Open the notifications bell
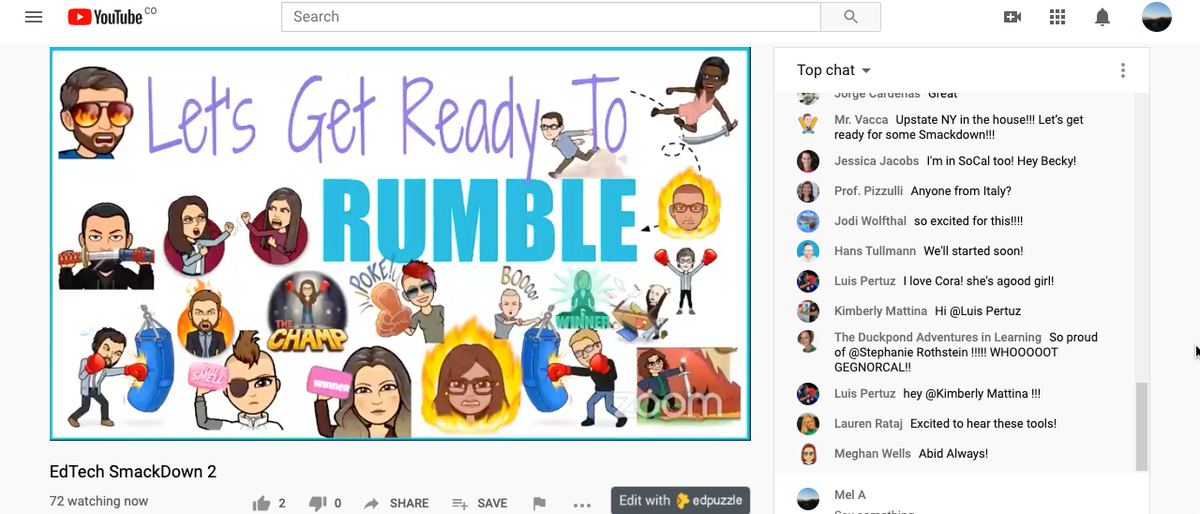The width and height of the screenshot is (1200, 514). (x=1103, y=17)
